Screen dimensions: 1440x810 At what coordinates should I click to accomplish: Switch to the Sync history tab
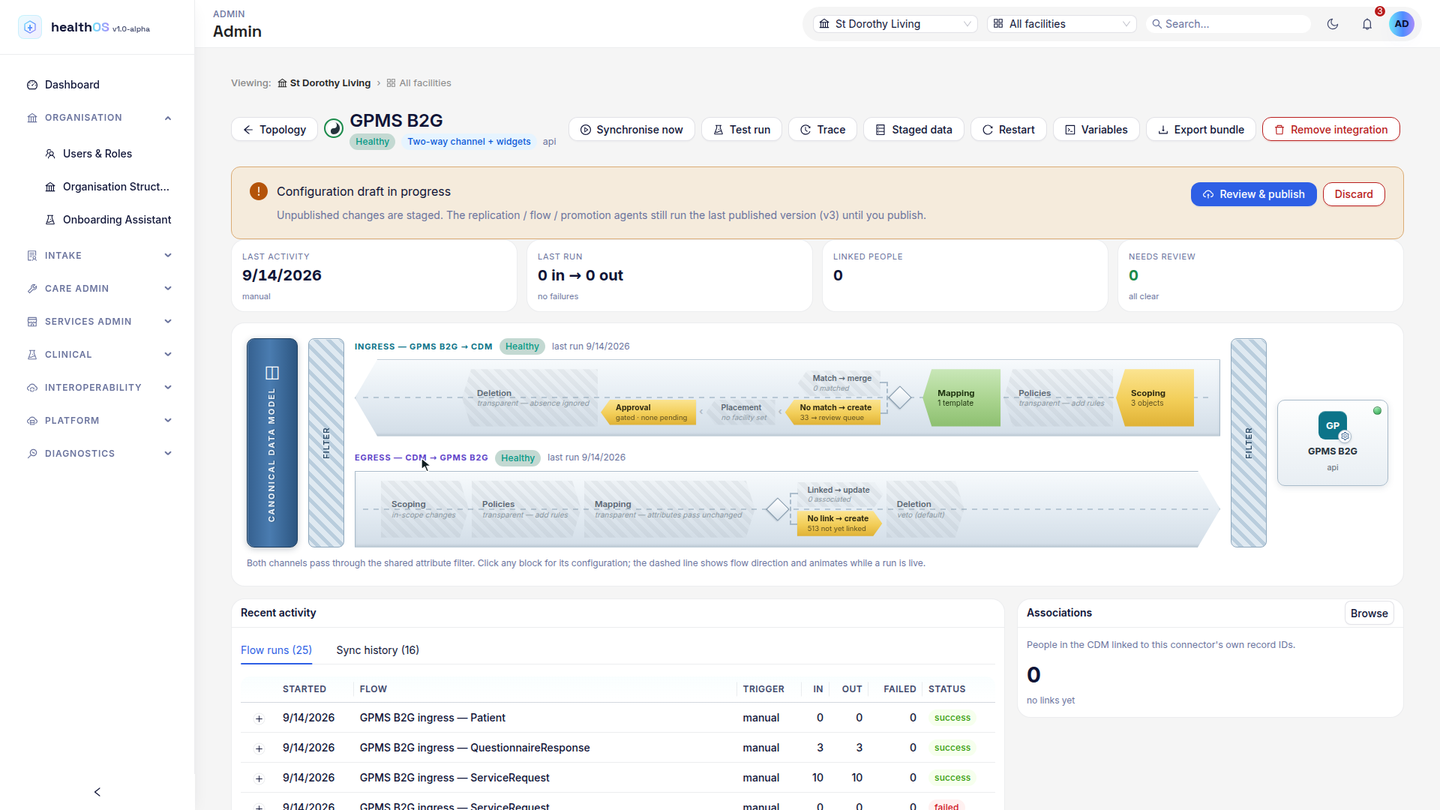click(377, 650)
